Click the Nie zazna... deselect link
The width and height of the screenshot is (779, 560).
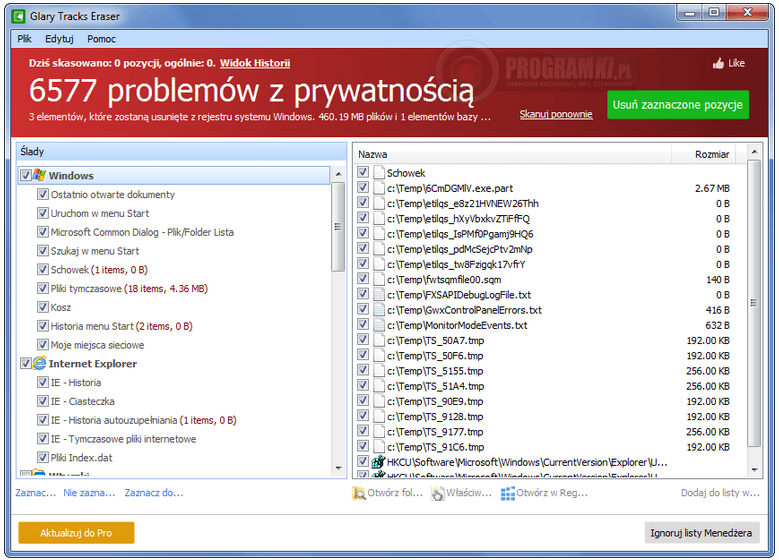point(89,493)
